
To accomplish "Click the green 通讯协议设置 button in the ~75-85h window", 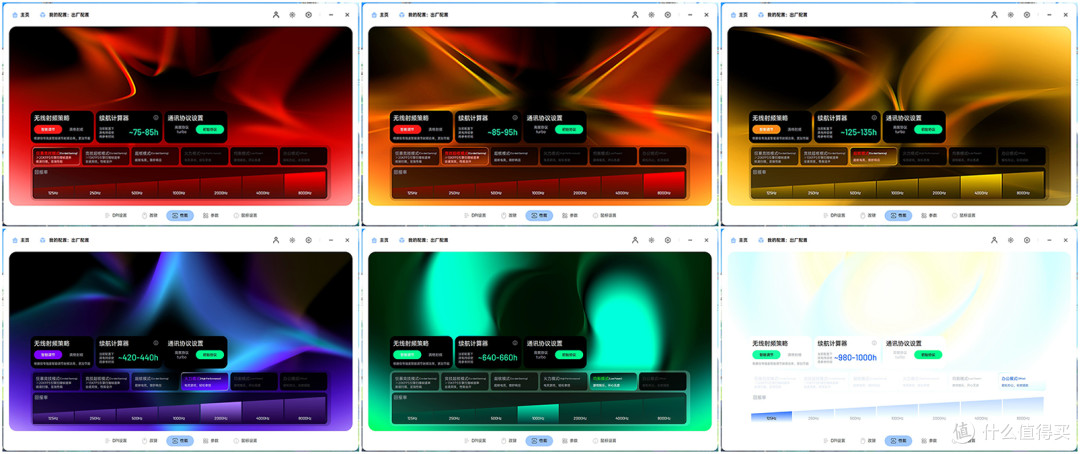I will click(x=209, y=129).
